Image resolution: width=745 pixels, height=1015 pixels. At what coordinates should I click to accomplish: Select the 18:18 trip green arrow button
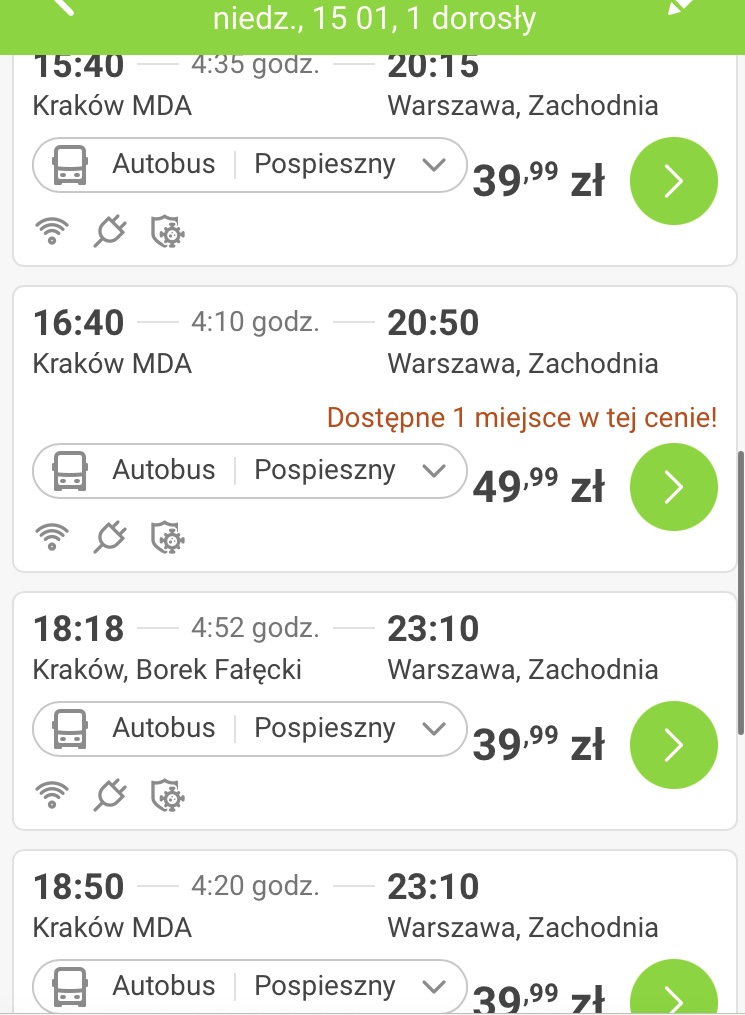coord(674,744)
